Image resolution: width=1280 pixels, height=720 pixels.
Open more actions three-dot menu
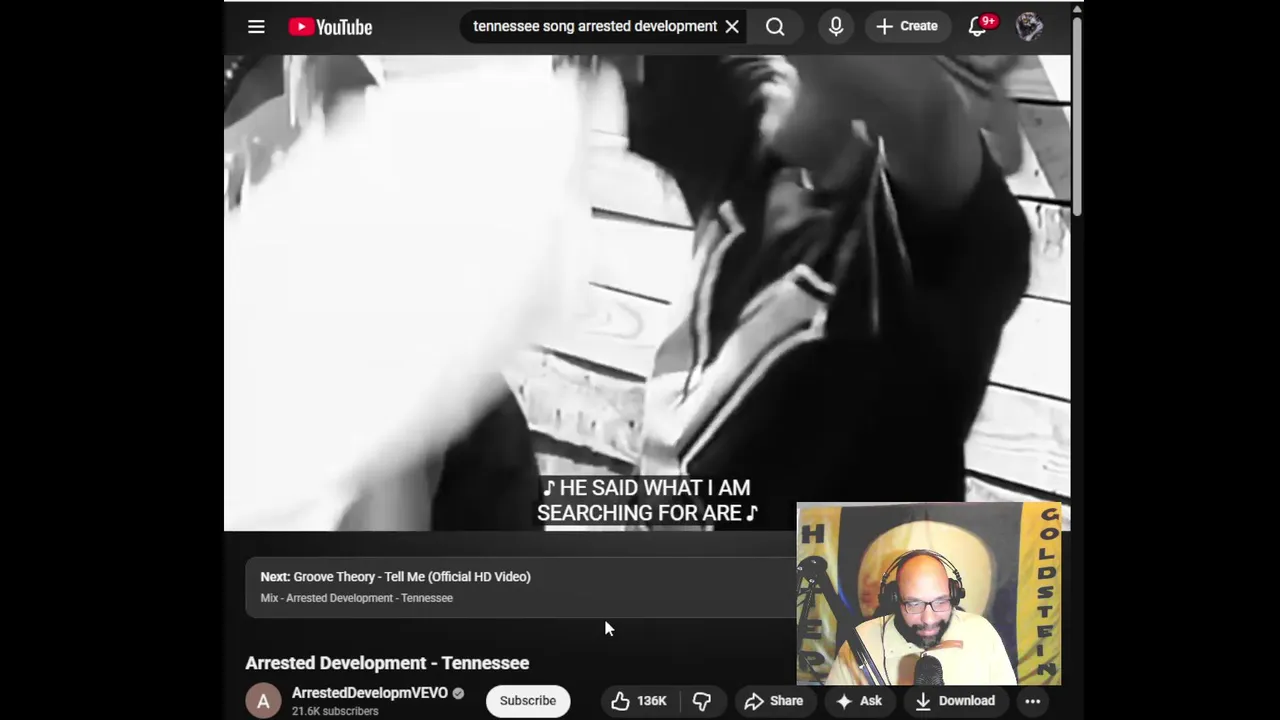(1033, 701)
